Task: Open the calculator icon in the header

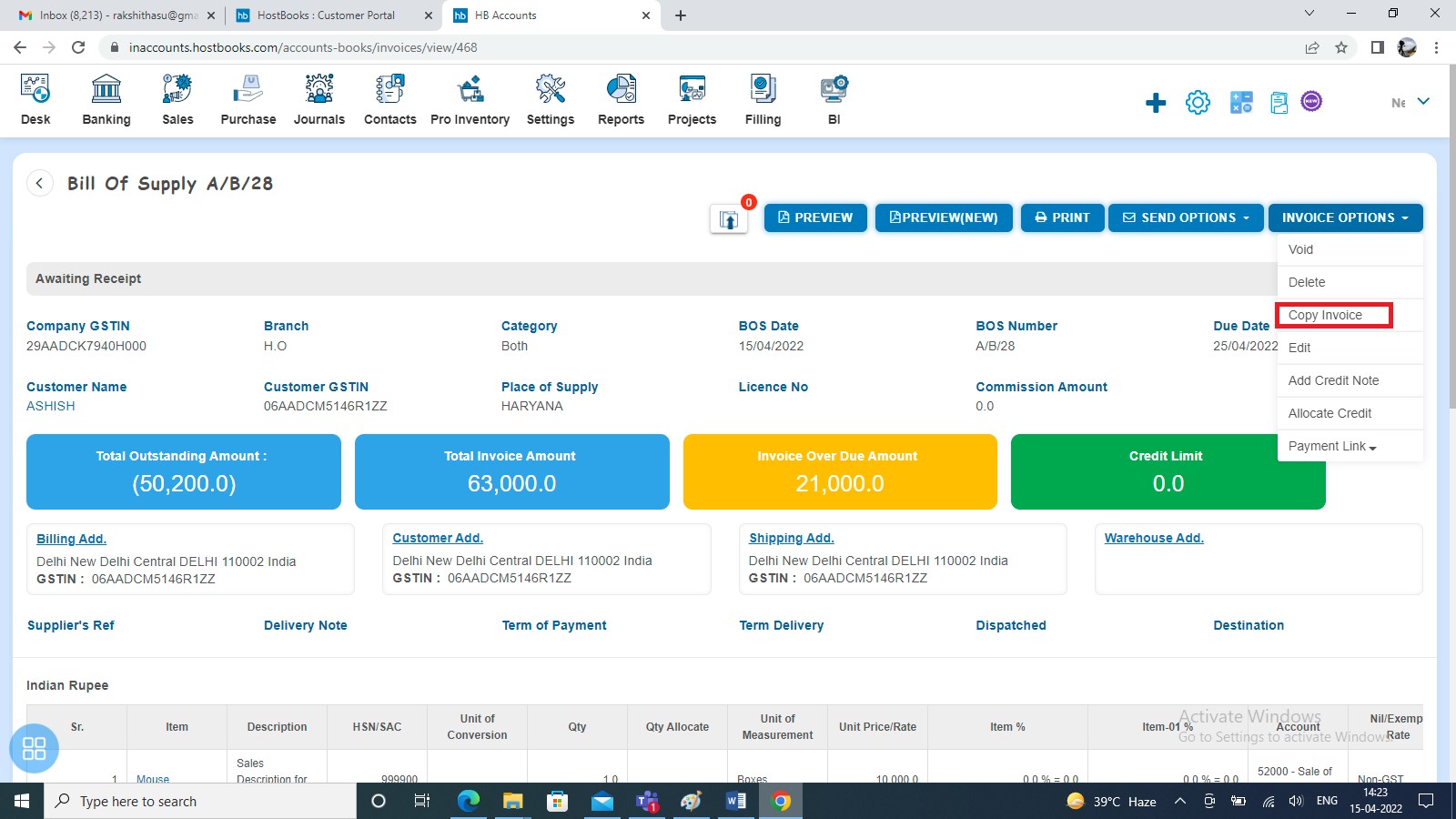Action: click(1241, 103)
